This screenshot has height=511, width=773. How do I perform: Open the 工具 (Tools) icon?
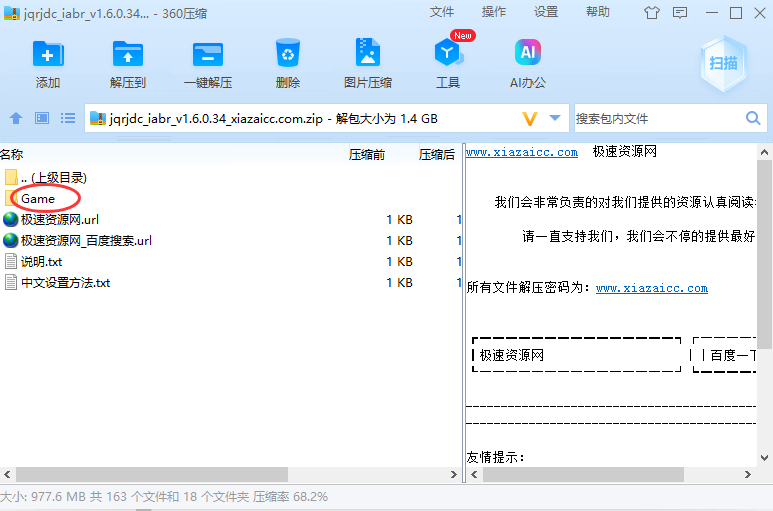click(448, 52)
